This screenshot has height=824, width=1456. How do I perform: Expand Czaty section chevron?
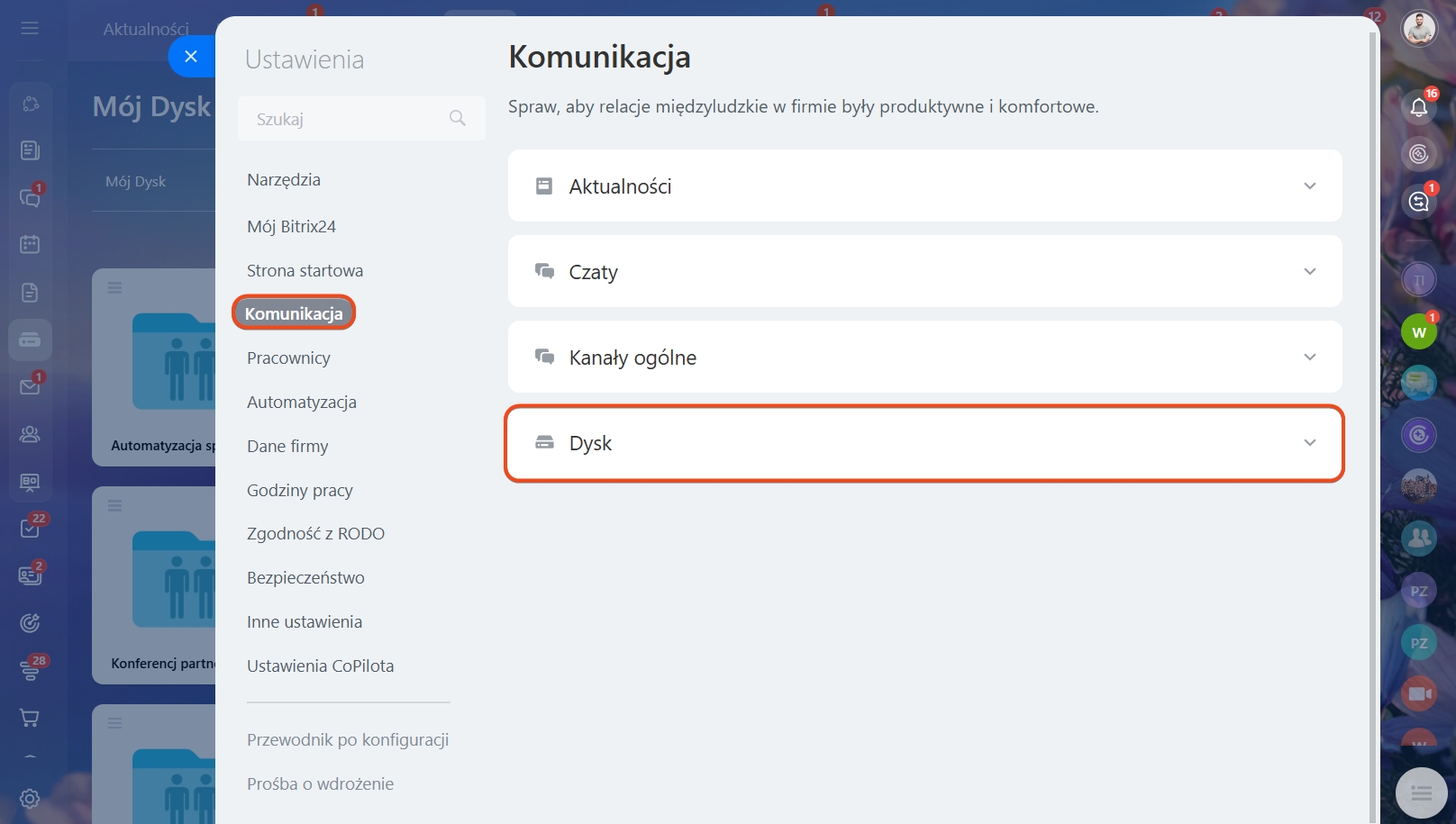pyautogui.click(x=1310, y=271)
